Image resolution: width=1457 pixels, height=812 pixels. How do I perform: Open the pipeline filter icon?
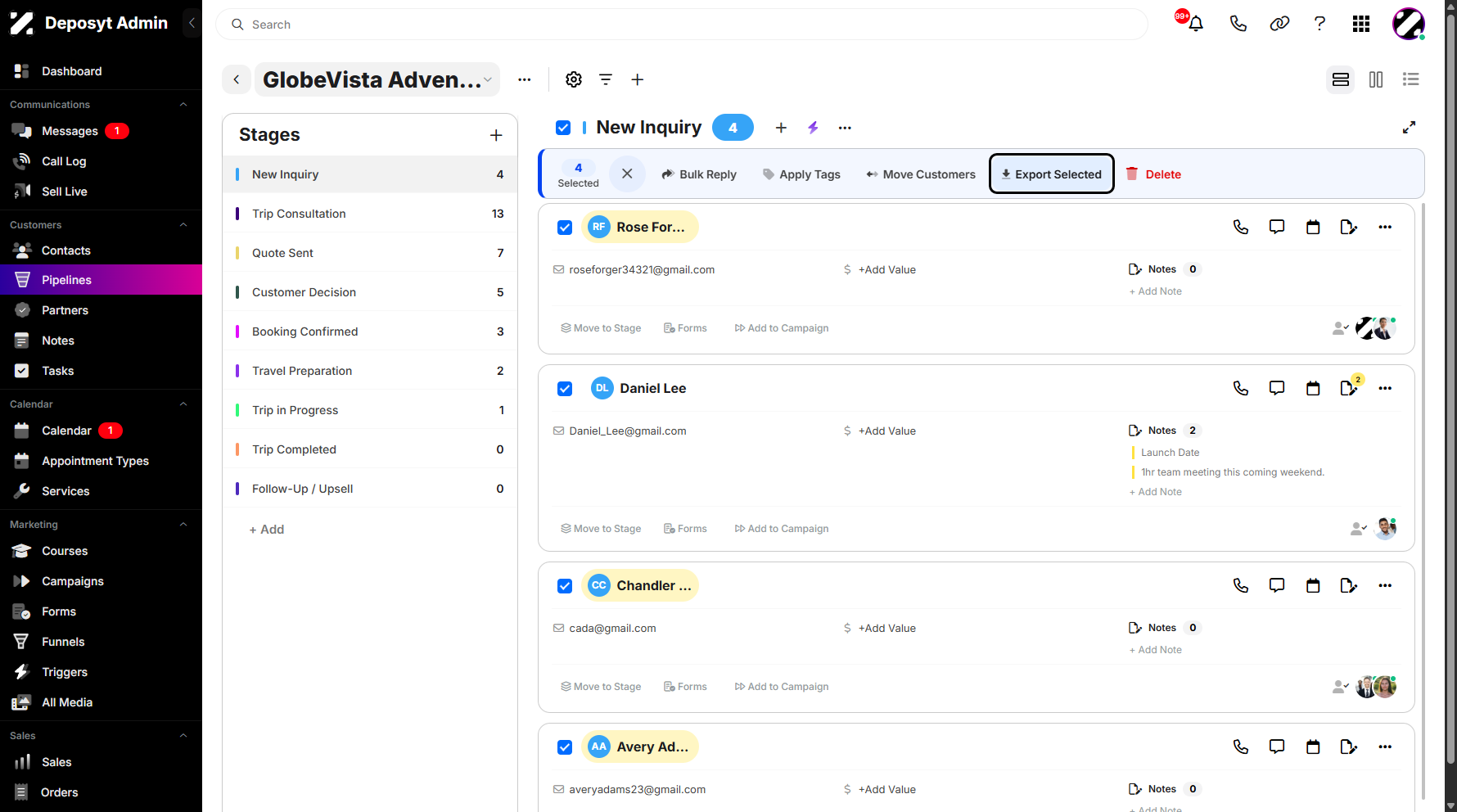606,79
